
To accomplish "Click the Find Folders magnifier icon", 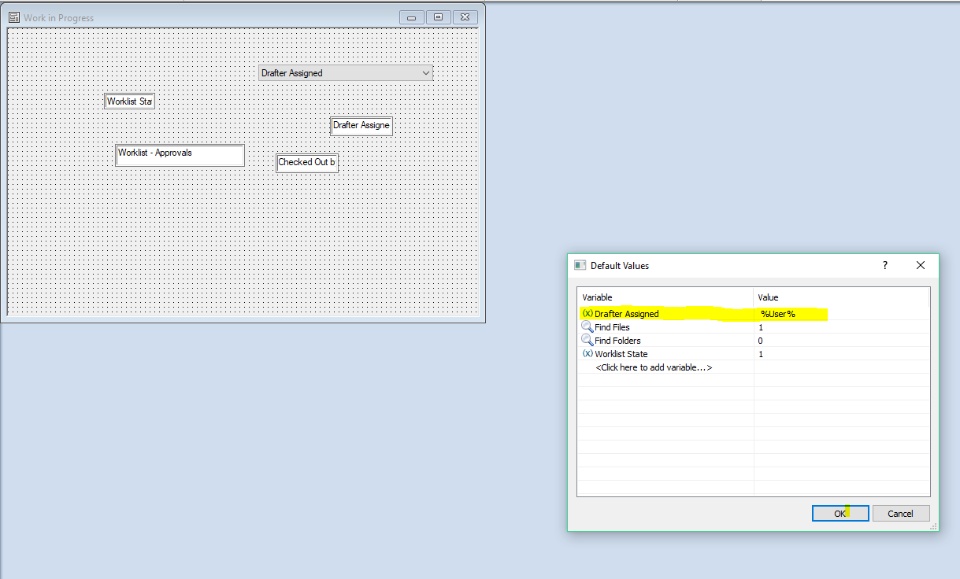I will (587, 340).
